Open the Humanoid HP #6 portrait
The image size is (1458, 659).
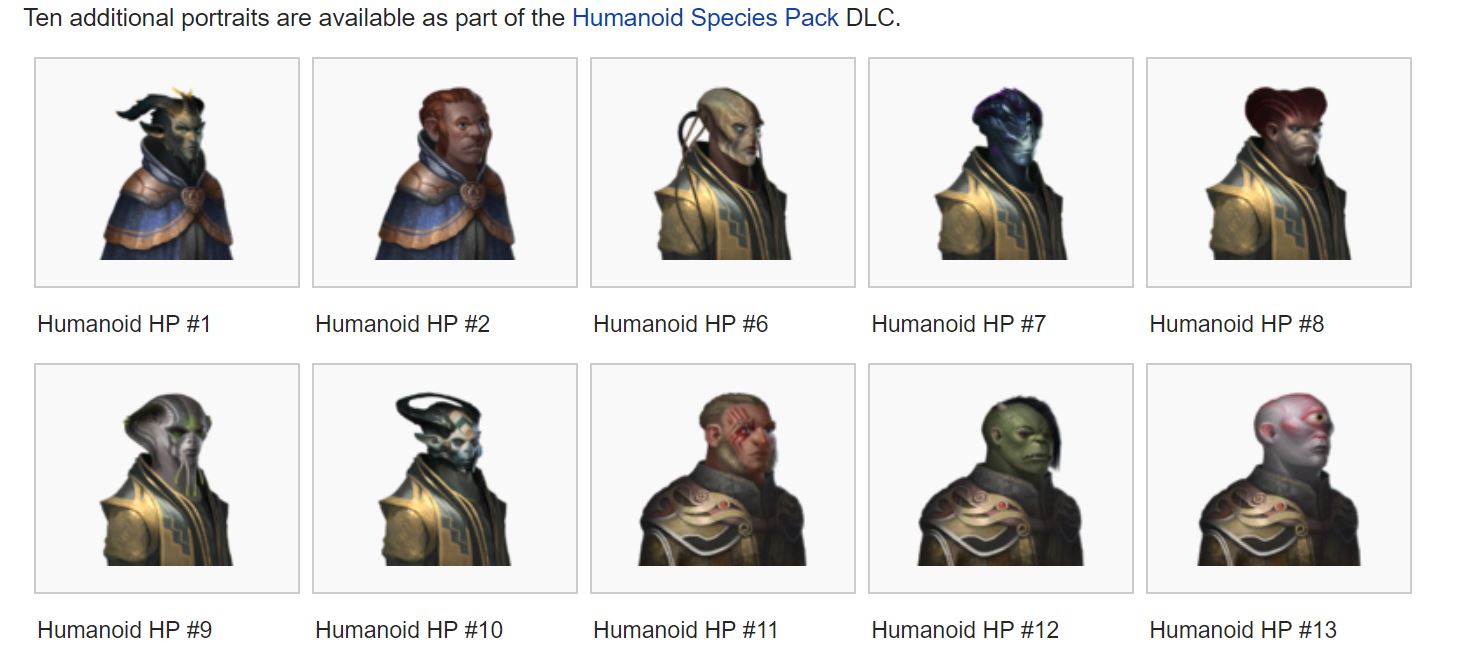point(723,172)
